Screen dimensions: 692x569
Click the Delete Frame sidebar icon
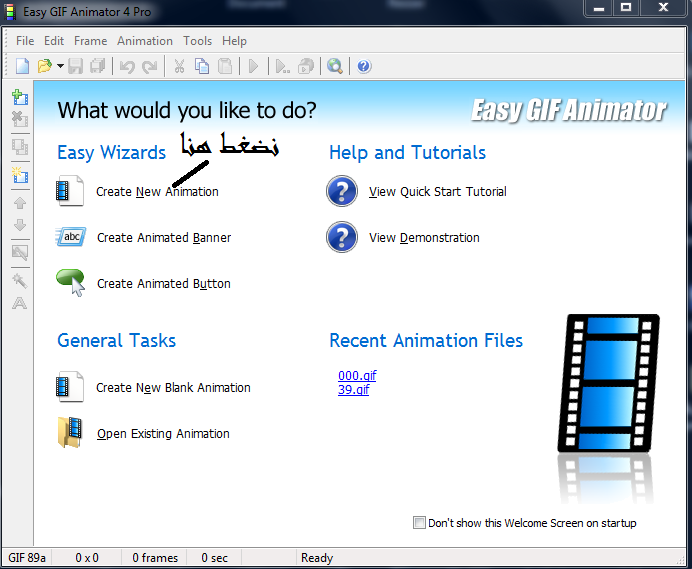tap(20, 119)
